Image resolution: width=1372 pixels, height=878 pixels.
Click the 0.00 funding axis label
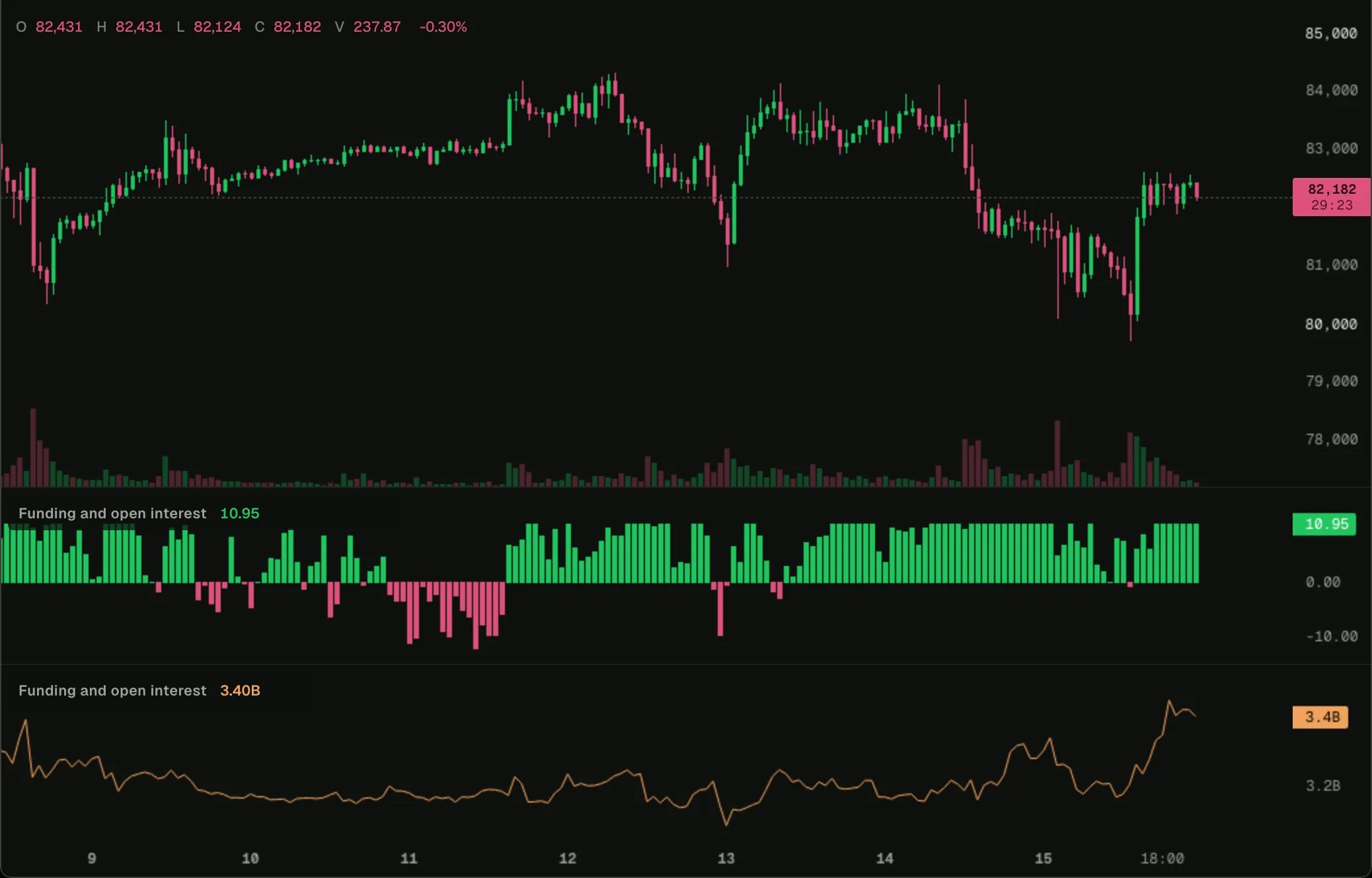[x=1322, y=582]
